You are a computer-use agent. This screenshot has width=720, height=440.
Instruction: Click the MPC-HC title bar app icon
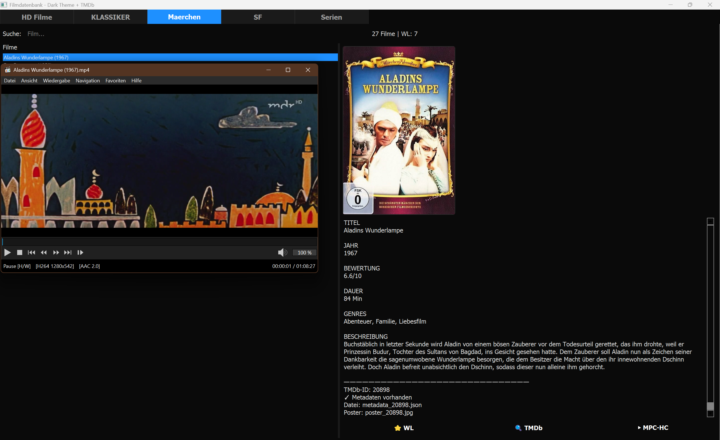pyautogui.click(x=7, y=70)
